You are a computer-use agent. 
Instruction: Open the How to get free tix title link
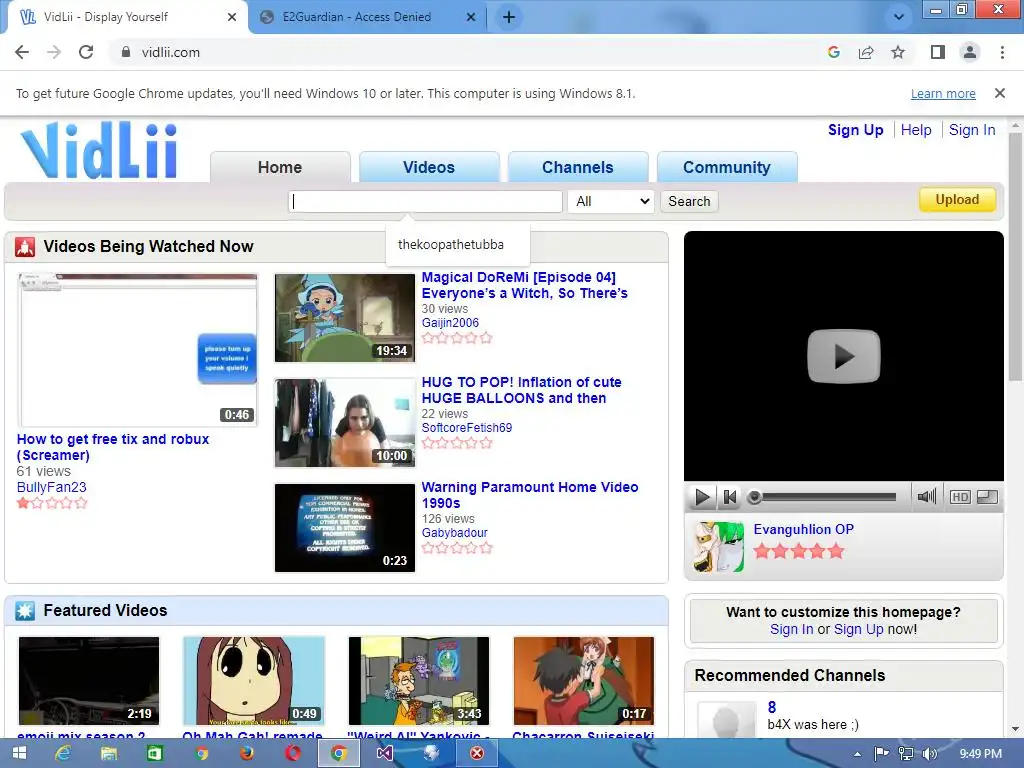pyautogui.click(x=113, y=447)
